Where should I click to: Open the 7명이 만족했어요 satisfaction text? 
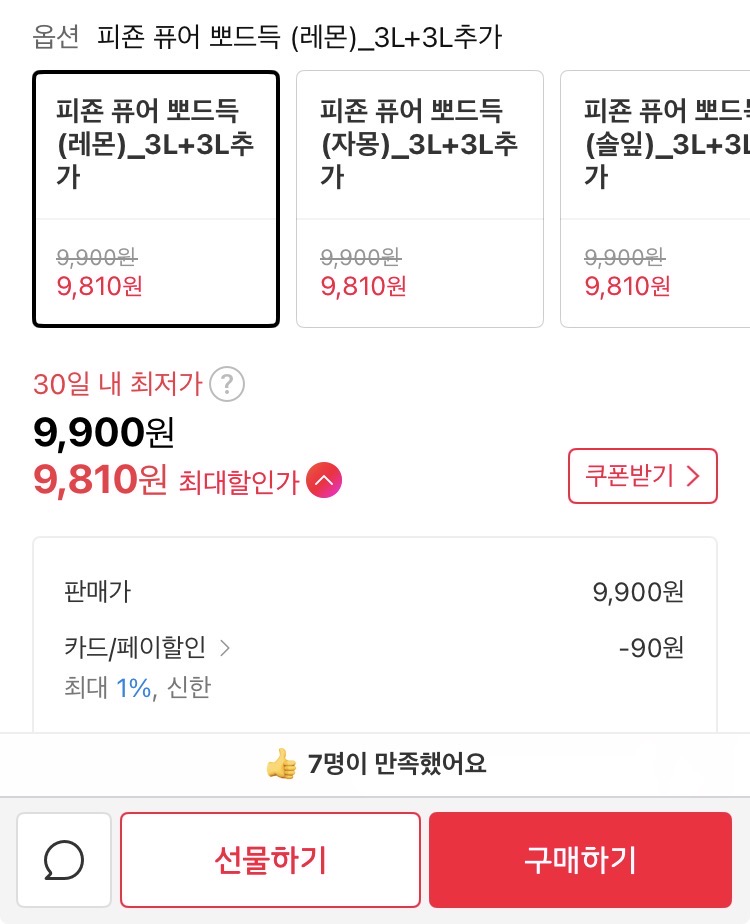[397, 765]
